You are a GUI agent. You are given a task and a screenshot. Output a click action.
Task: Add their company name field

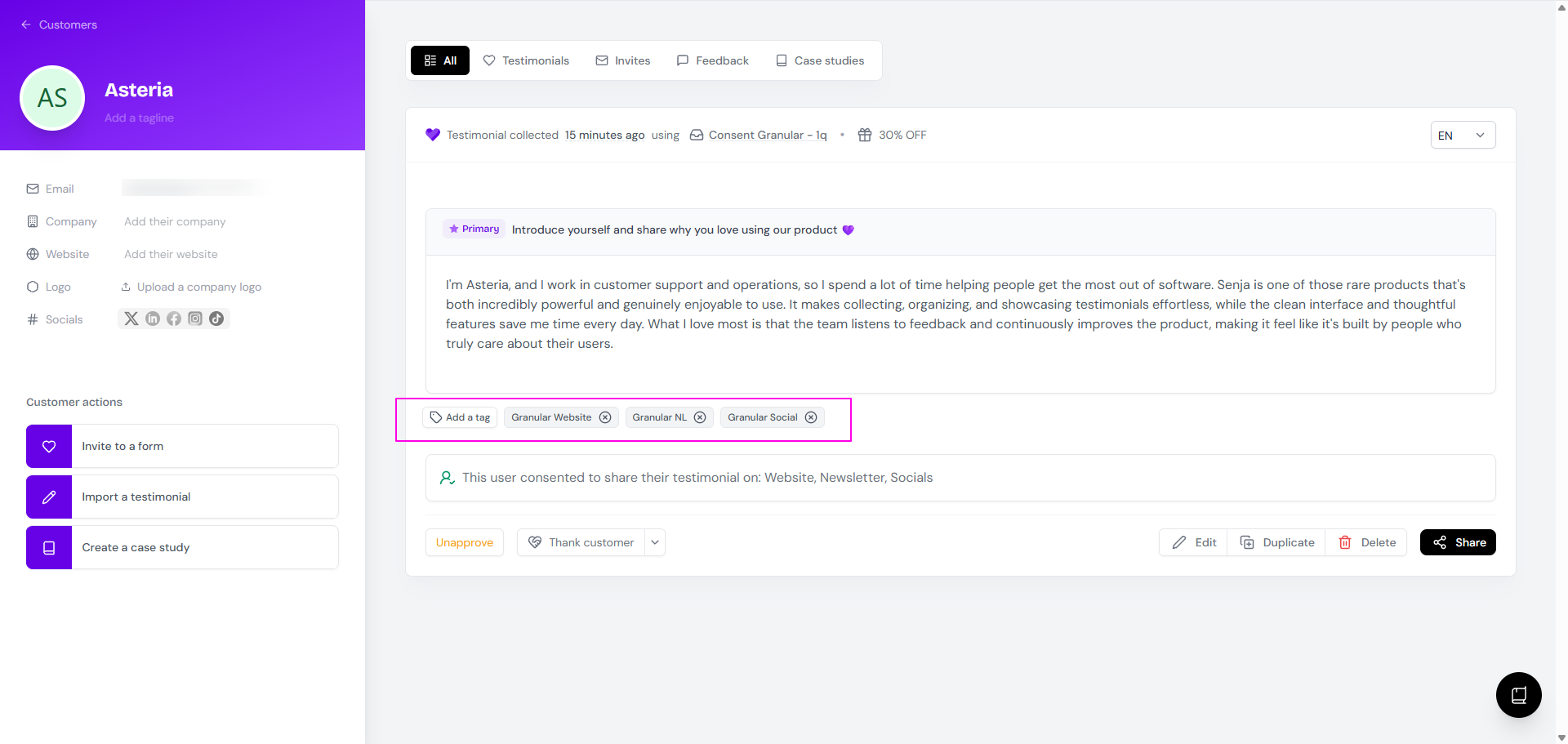tap(175, 221)
